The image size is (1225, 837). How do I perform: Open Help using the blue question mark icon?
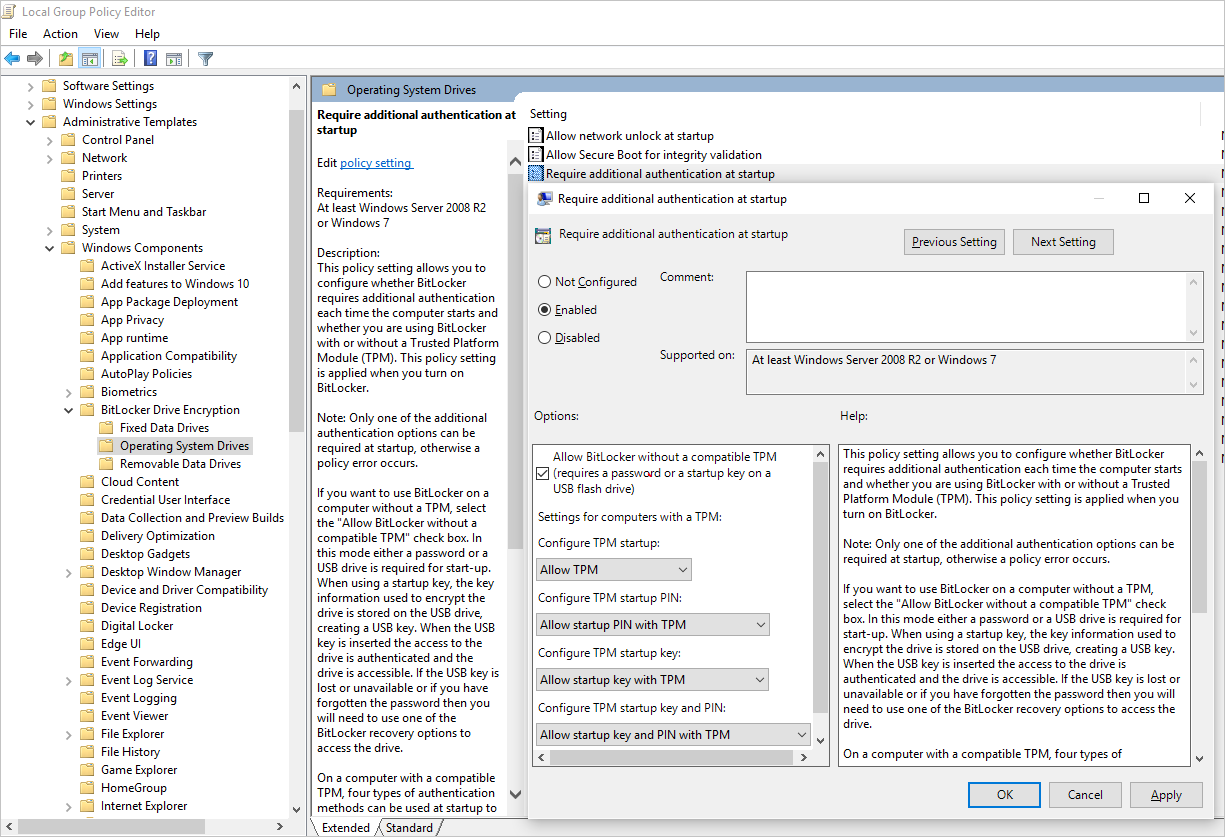(x=150, y=57)
